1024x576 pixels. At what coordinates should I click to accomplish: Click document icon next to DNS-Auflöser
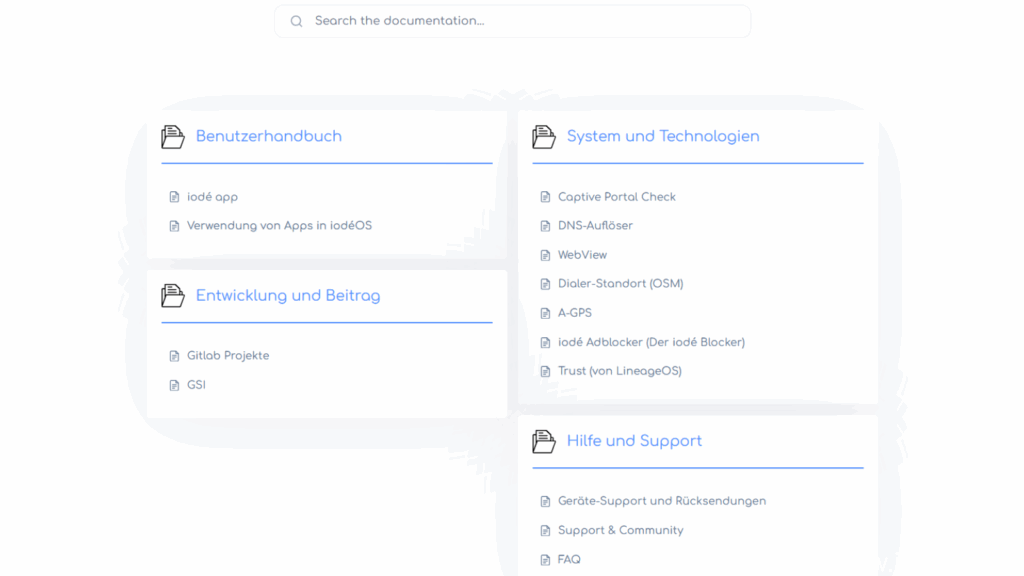pos(545,226)
